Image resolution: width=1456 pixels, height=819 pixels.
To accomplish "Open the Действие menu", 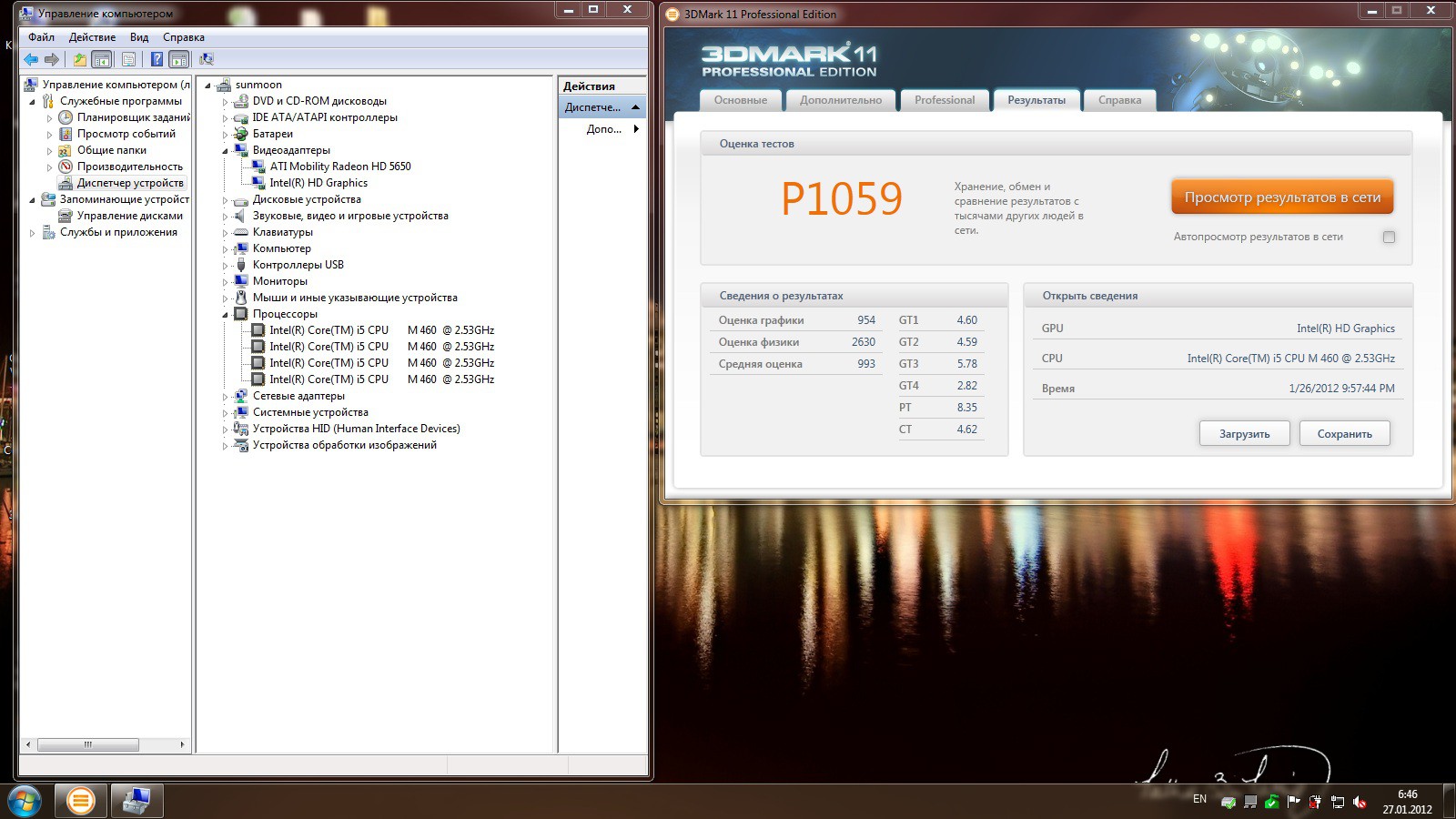I will point(92,37).
